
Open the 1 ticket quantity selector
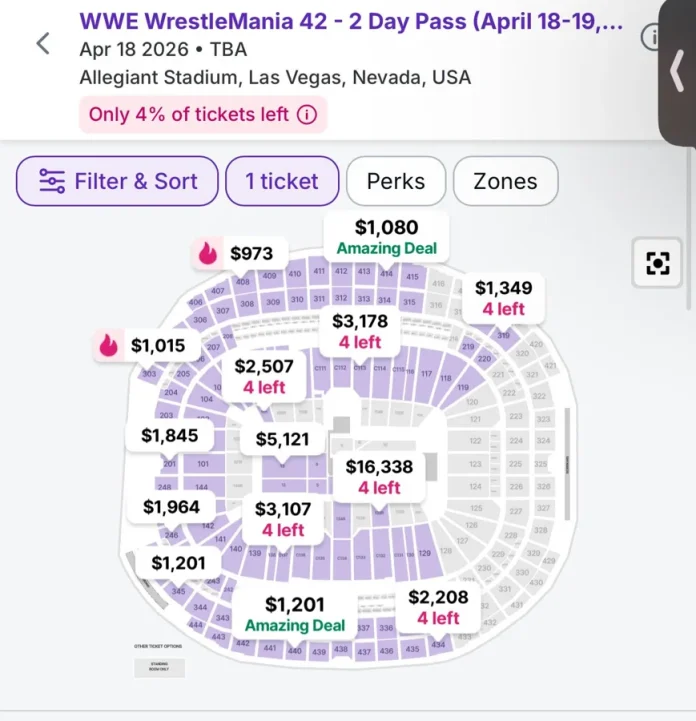pyautogui.click(x=282, y=181)
